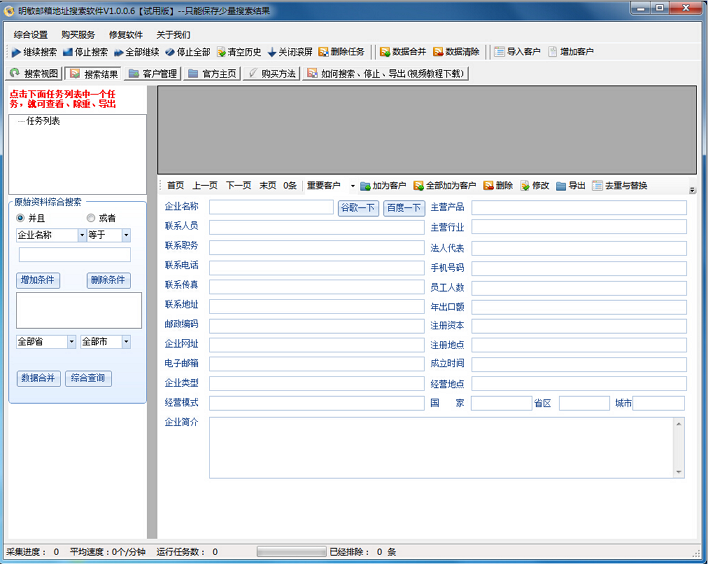Select the 或者 radio button
Screen dimensions: 708x564
click(91, 218)
